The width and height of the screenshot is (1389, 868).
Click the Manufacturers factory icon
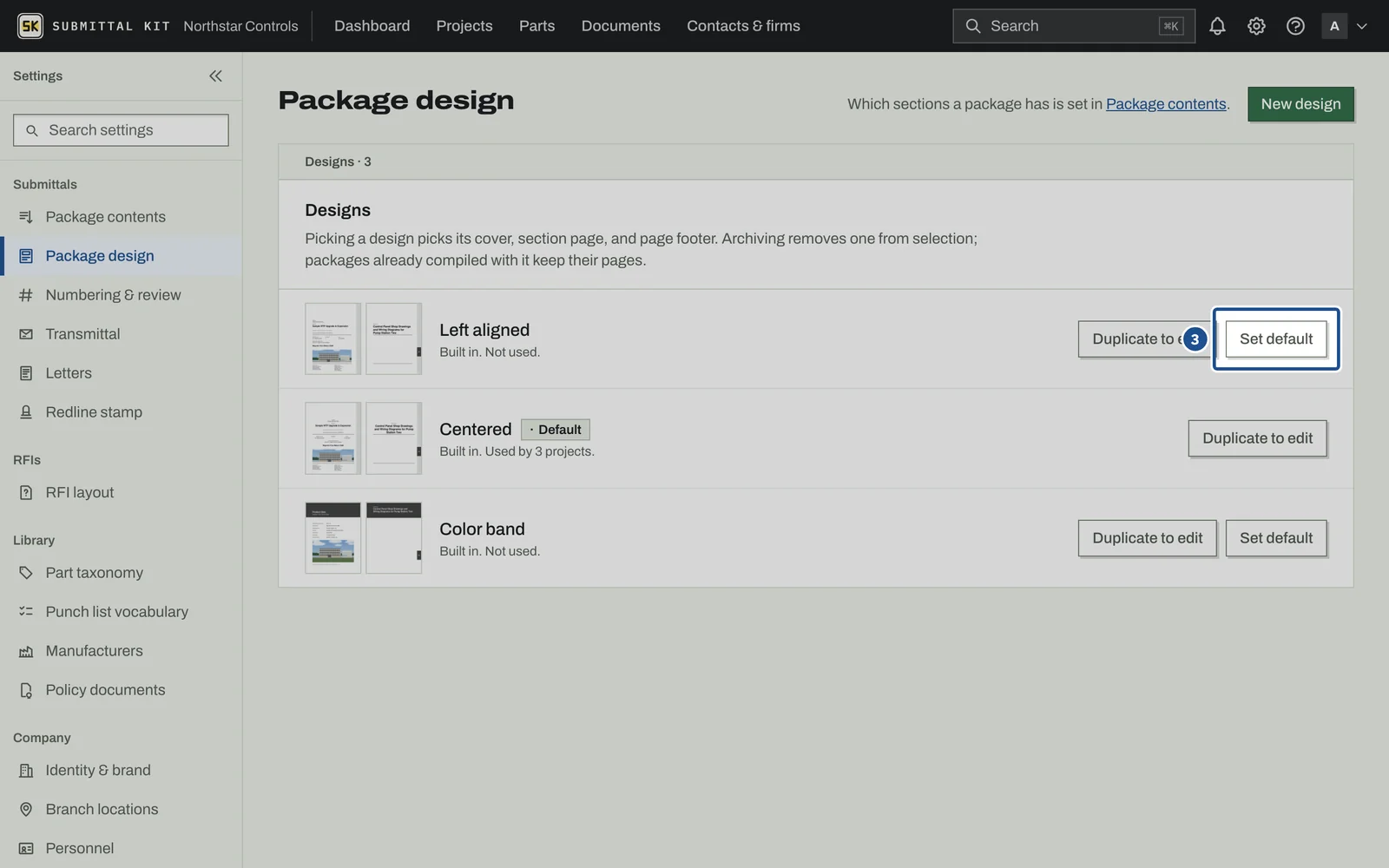26,651
